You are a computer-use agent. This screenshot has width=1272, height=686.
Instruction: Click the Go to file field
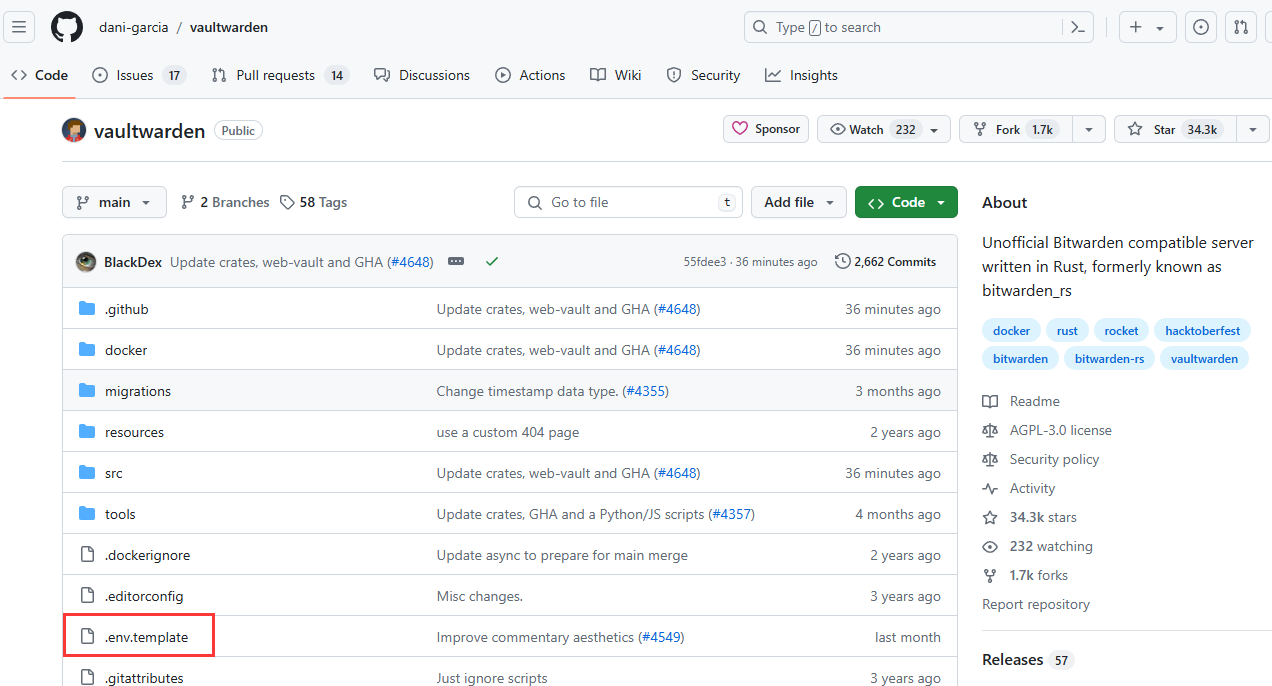pyautogui.click(x=629, y=202)
